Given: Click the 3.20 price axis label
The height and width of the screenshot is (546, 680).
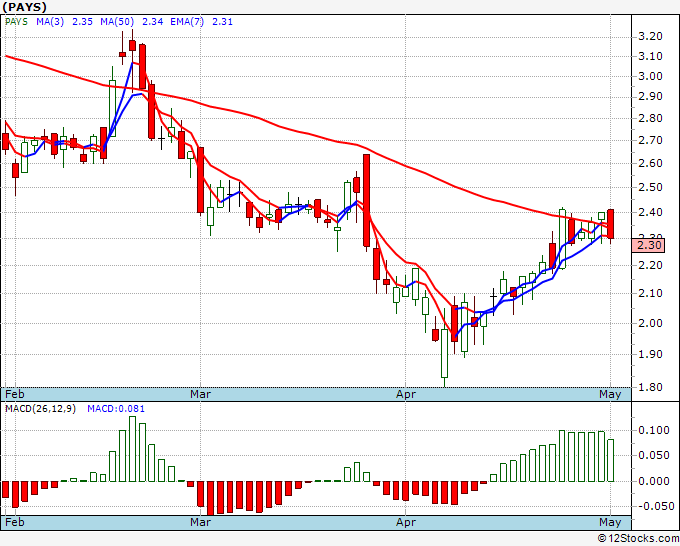Looking at the screenshot, I should click(651, 36).
